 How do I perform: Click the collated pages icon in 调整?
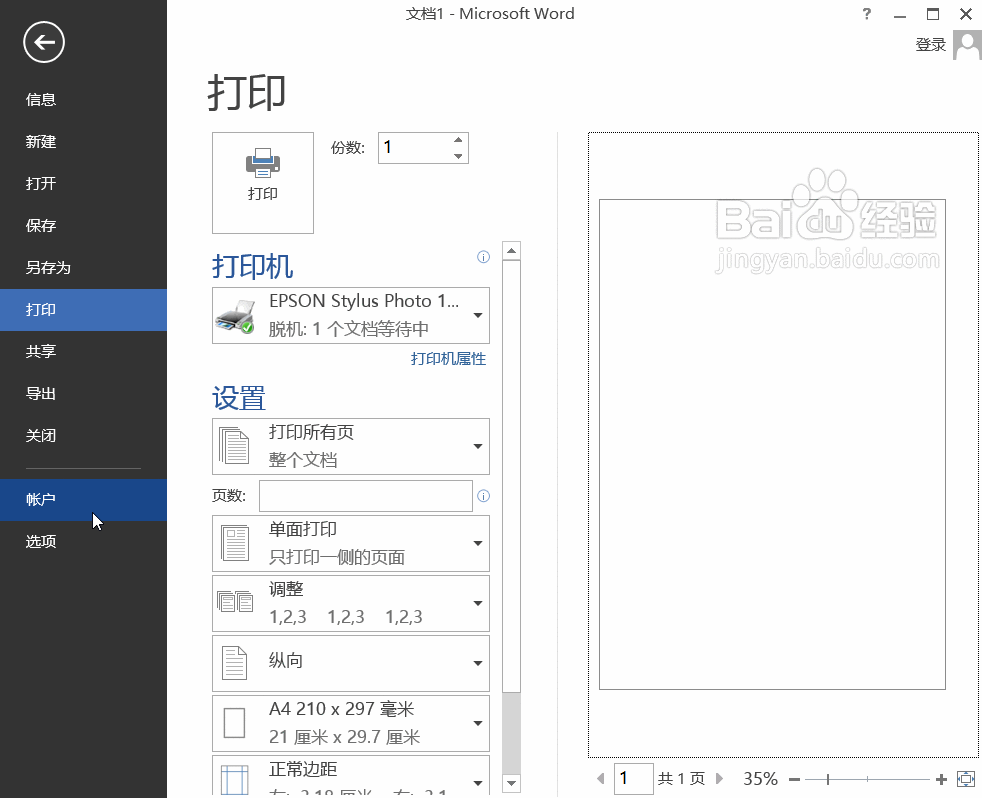click(235, 601)
